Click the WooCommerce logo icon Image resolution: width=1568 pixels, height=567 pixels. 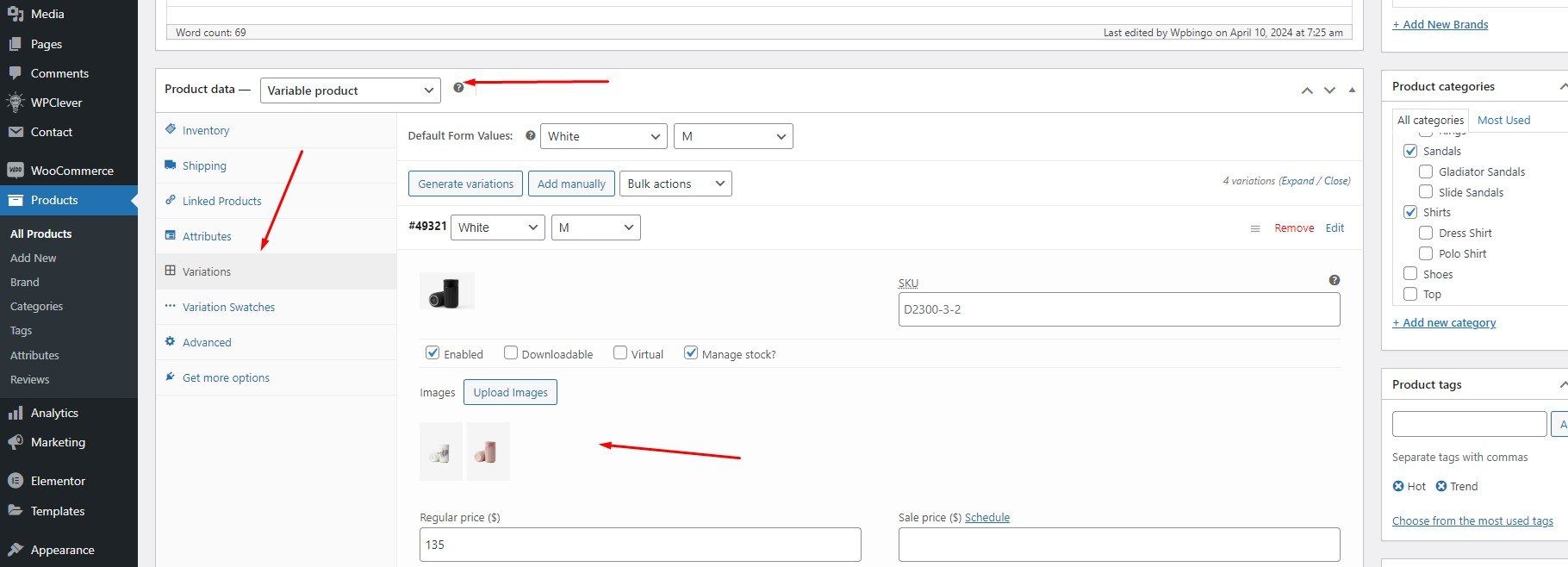coord(16,171)
